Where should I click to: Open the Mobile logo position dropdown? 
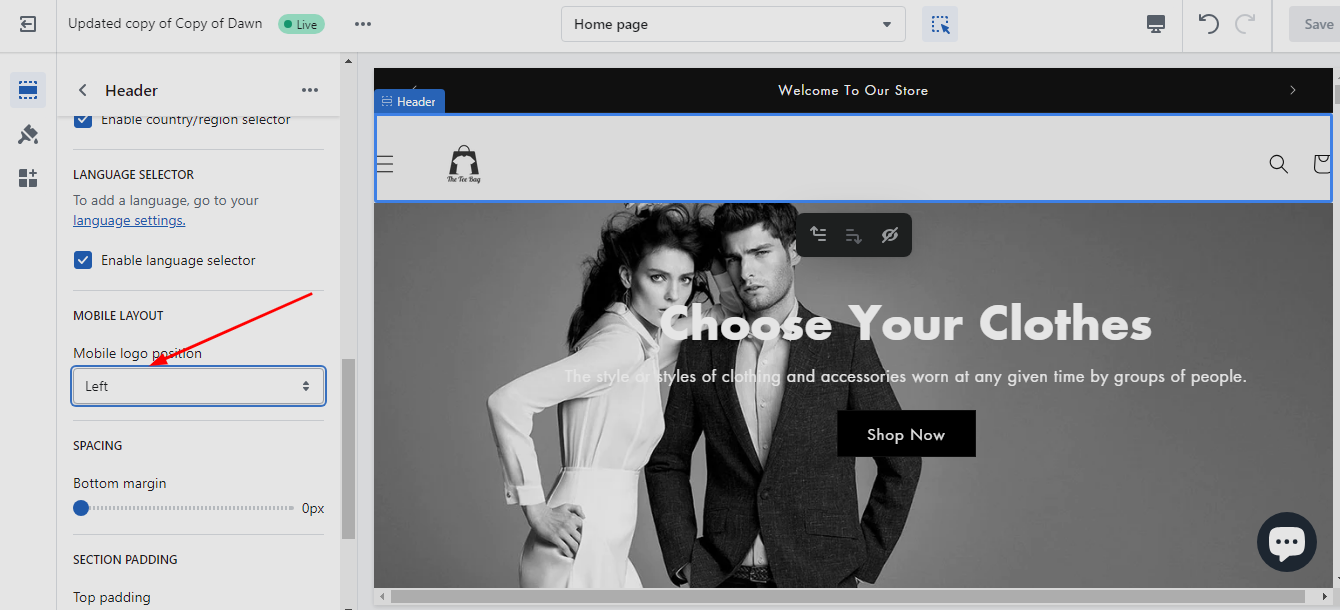tap(198, 386)
